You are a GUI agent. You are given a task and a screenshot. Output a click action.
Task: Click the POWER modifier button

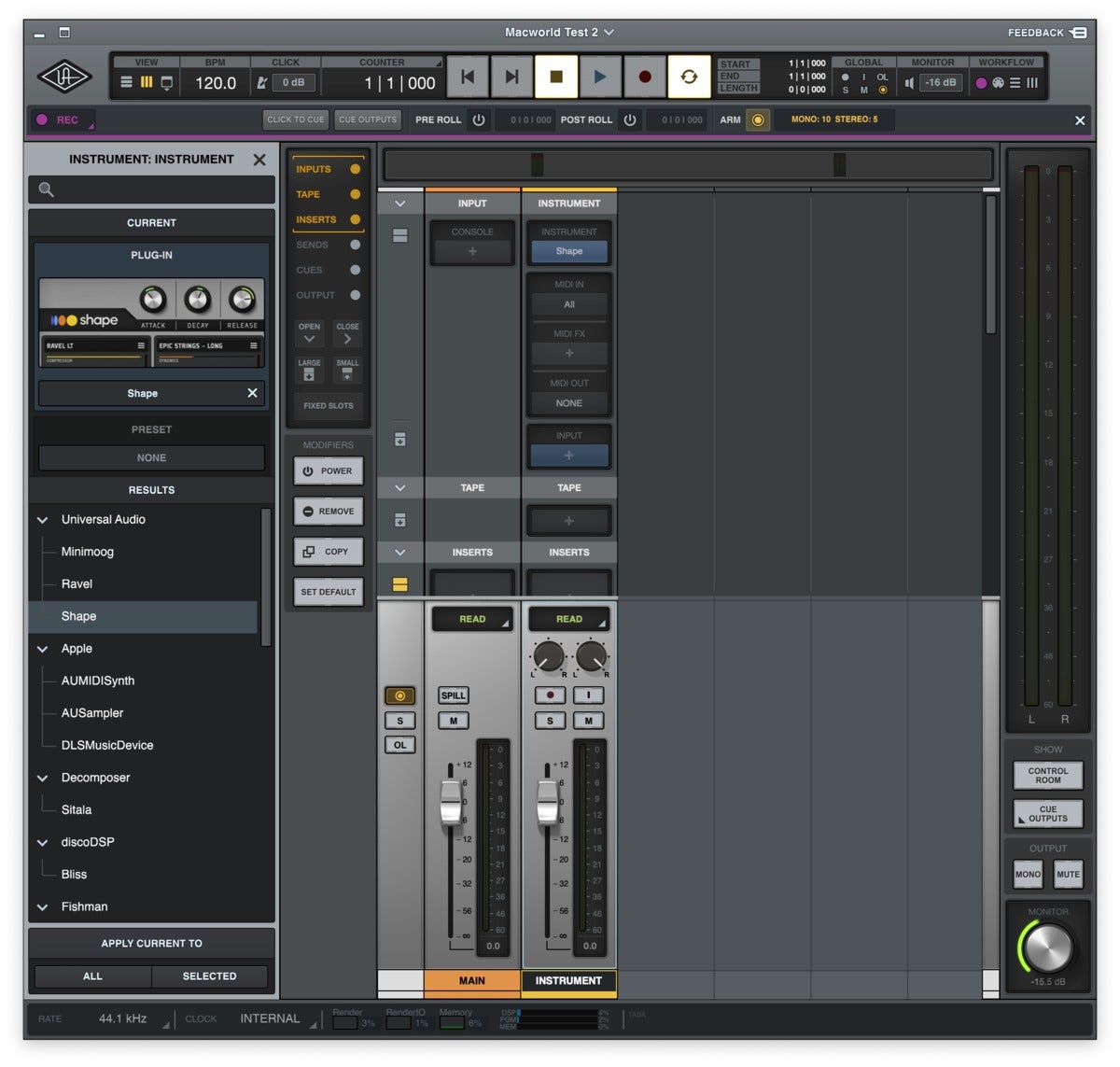tap(329, 471)
